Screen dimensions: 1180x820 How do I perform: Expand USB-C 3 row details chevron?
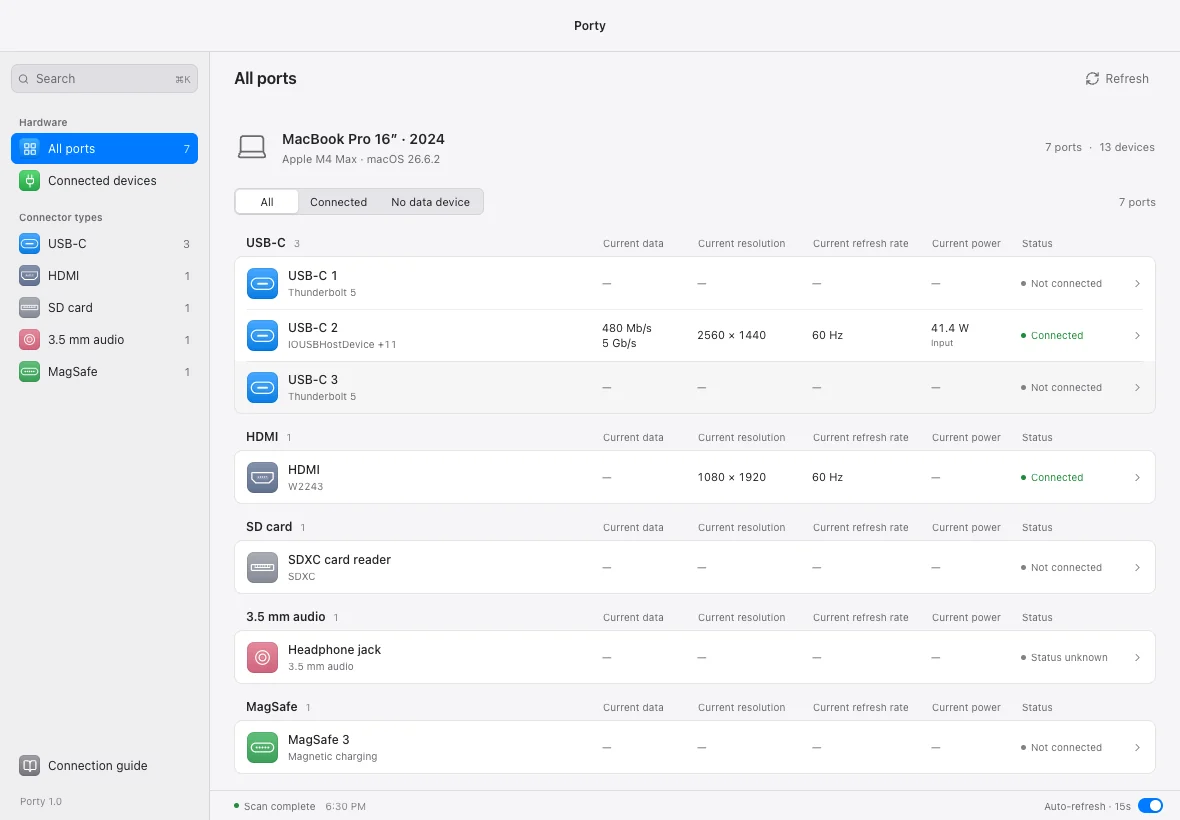pos(1137,387)
